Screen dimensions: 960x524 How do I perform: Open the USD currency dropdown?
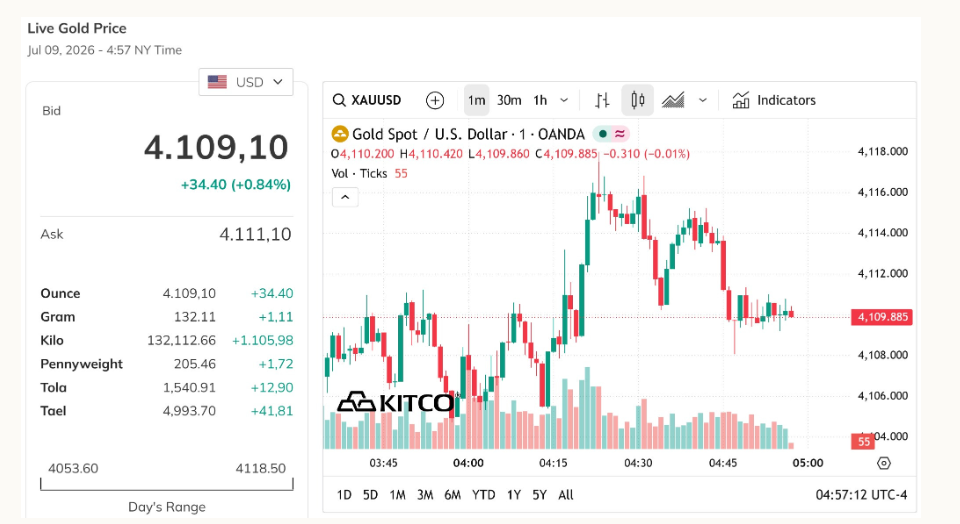point(246,82)
